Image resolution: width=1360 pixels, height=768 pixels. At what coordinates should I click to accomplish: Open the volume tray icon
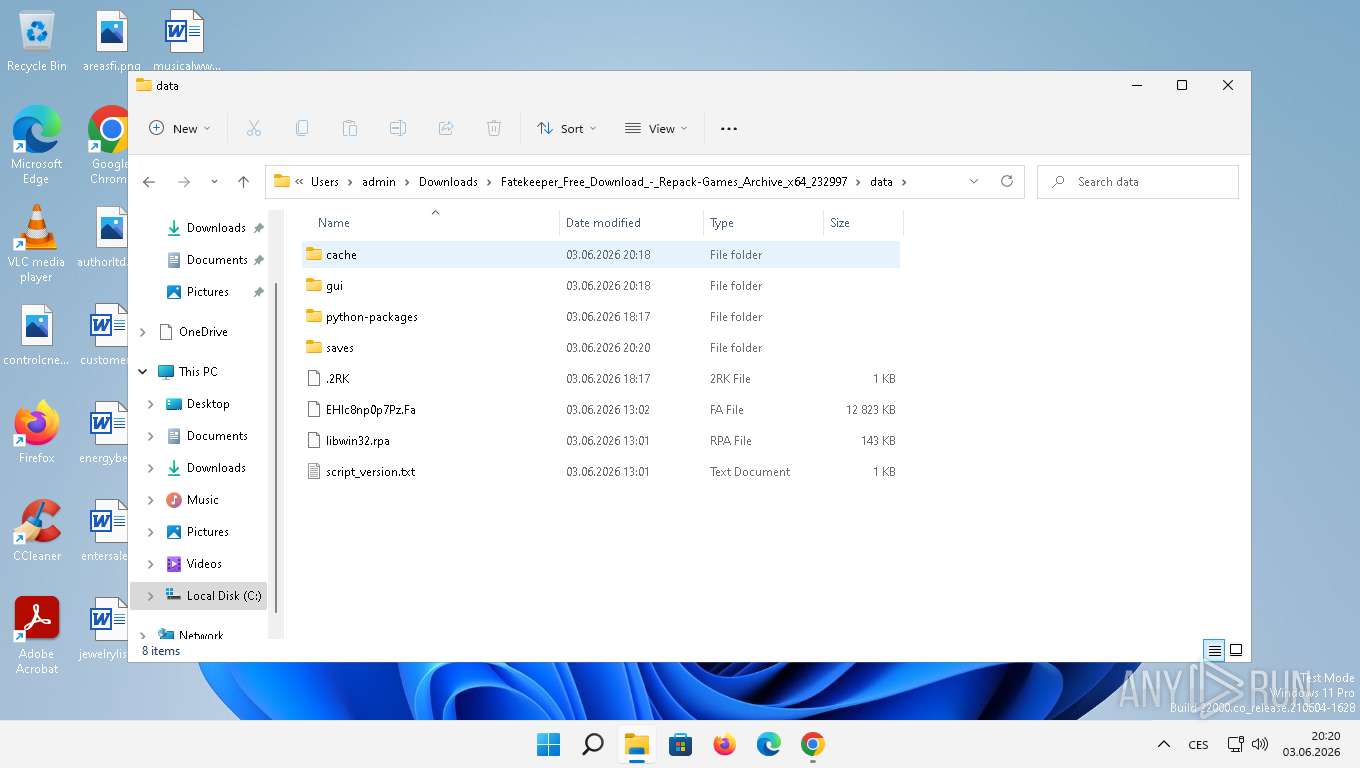(x=1260, y=744)
